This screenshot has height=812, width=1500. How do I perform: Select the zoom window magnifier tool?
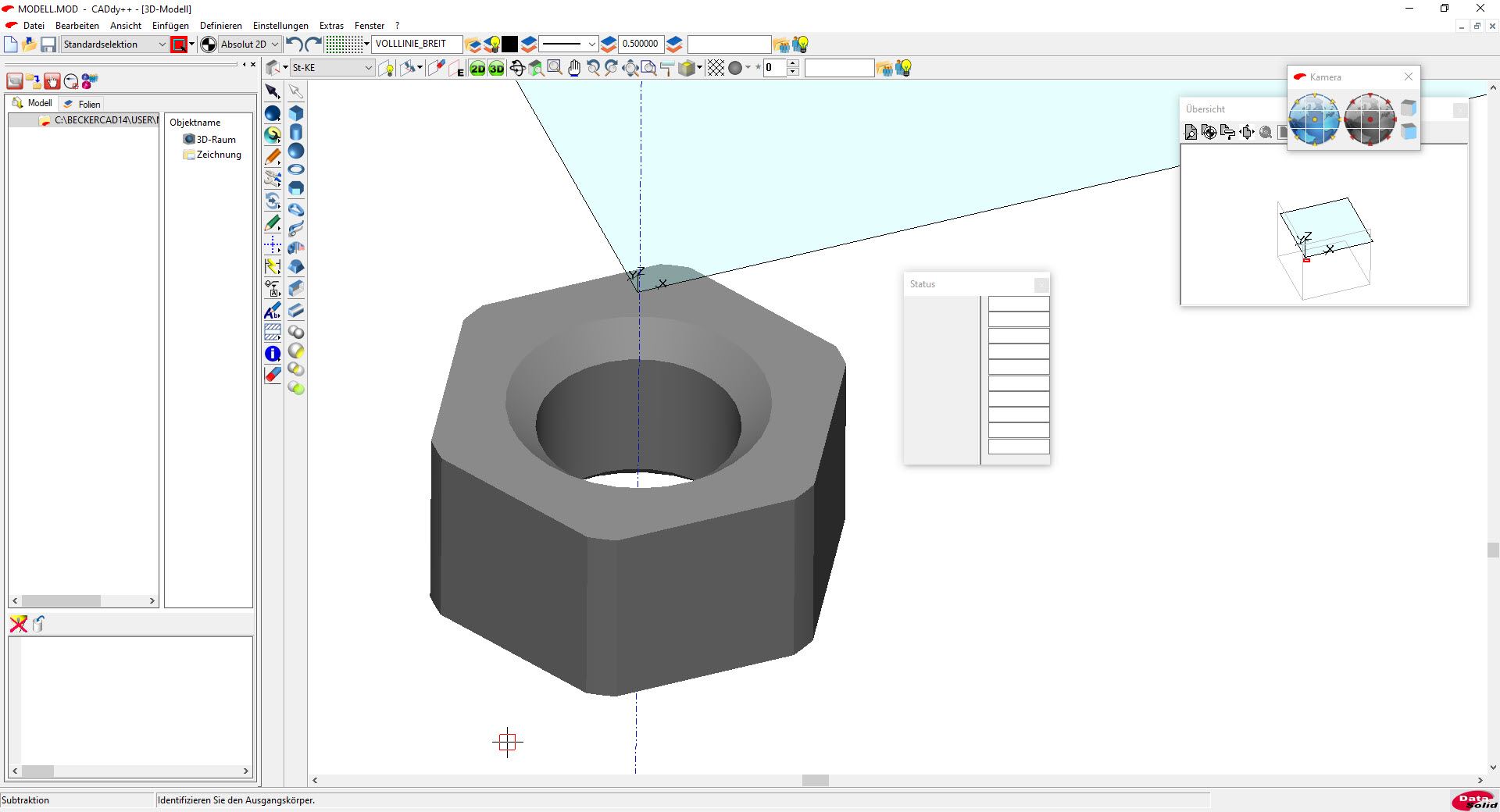click(x=555, y=68)
